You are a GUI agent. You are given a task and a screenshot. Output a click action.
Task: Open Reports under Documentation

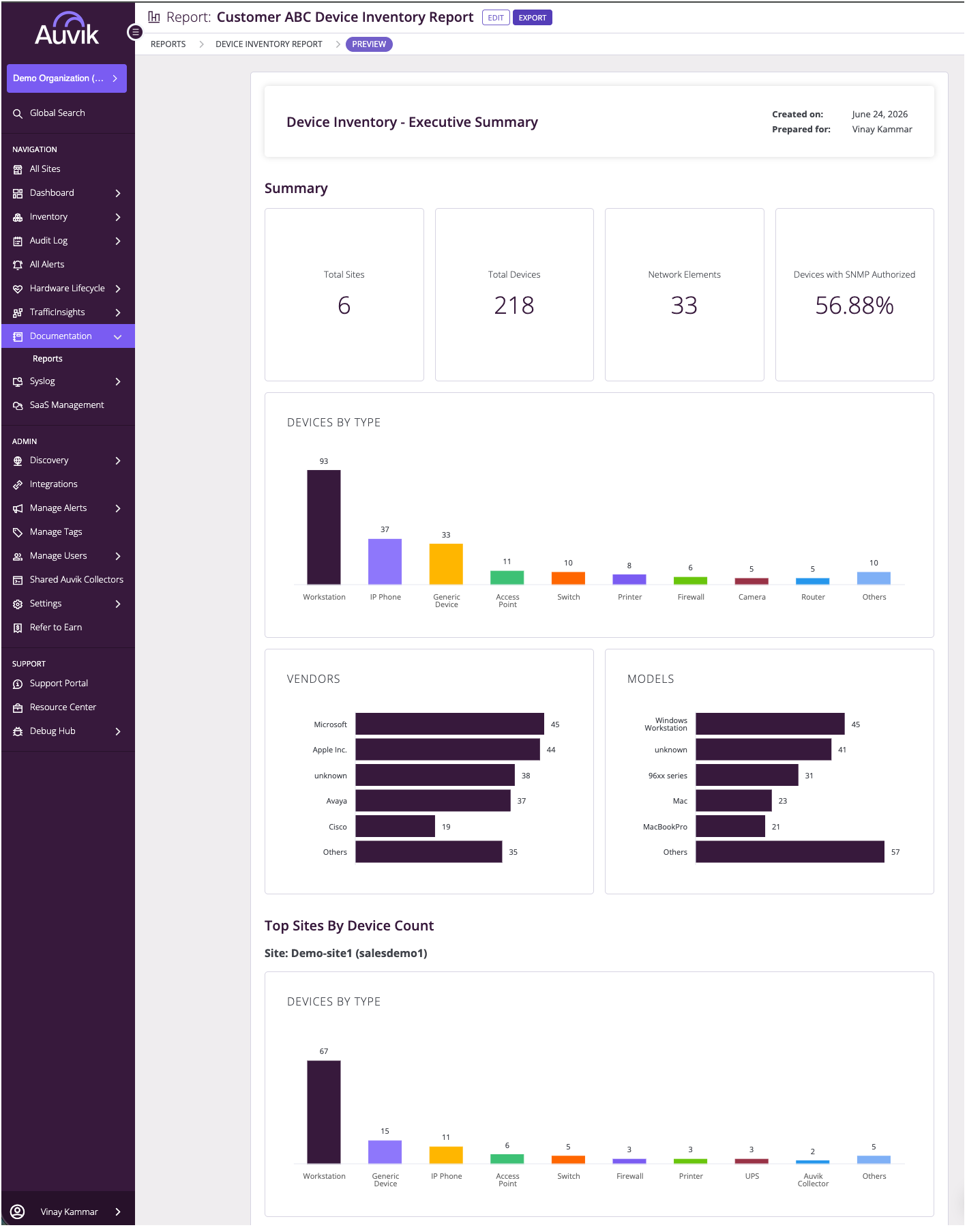(x=48, y=359)
